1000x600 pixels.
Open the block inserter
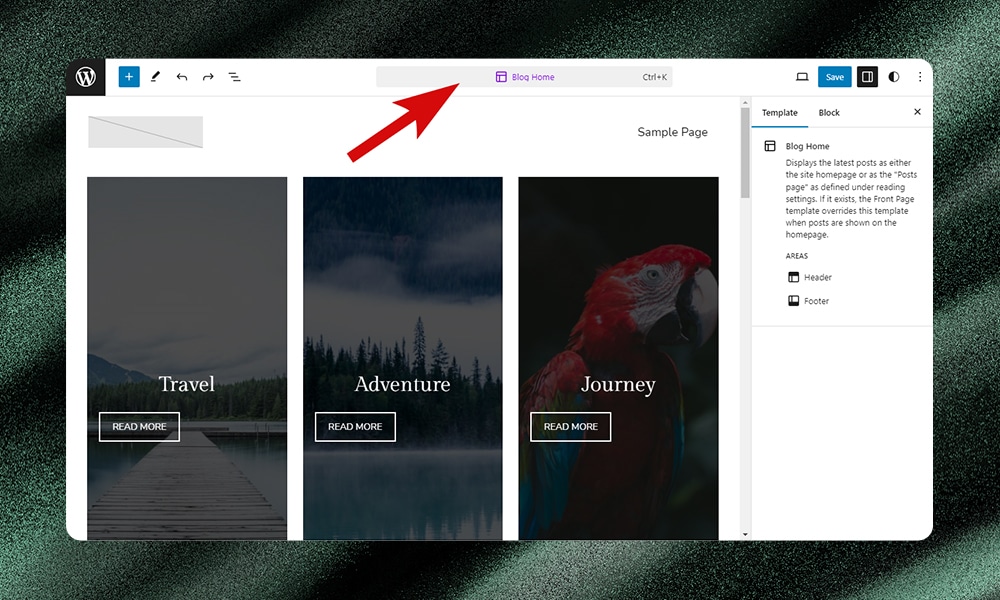[x=128, y=76]
